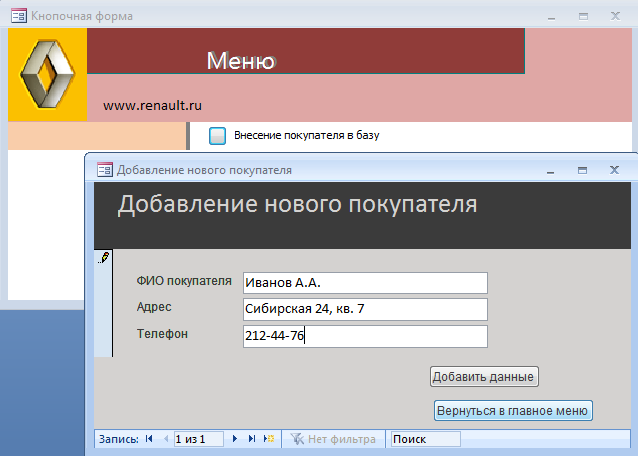Minimize the Добавление нового покупателя window
Screen dimensions: 638x456
pos(551,170)
